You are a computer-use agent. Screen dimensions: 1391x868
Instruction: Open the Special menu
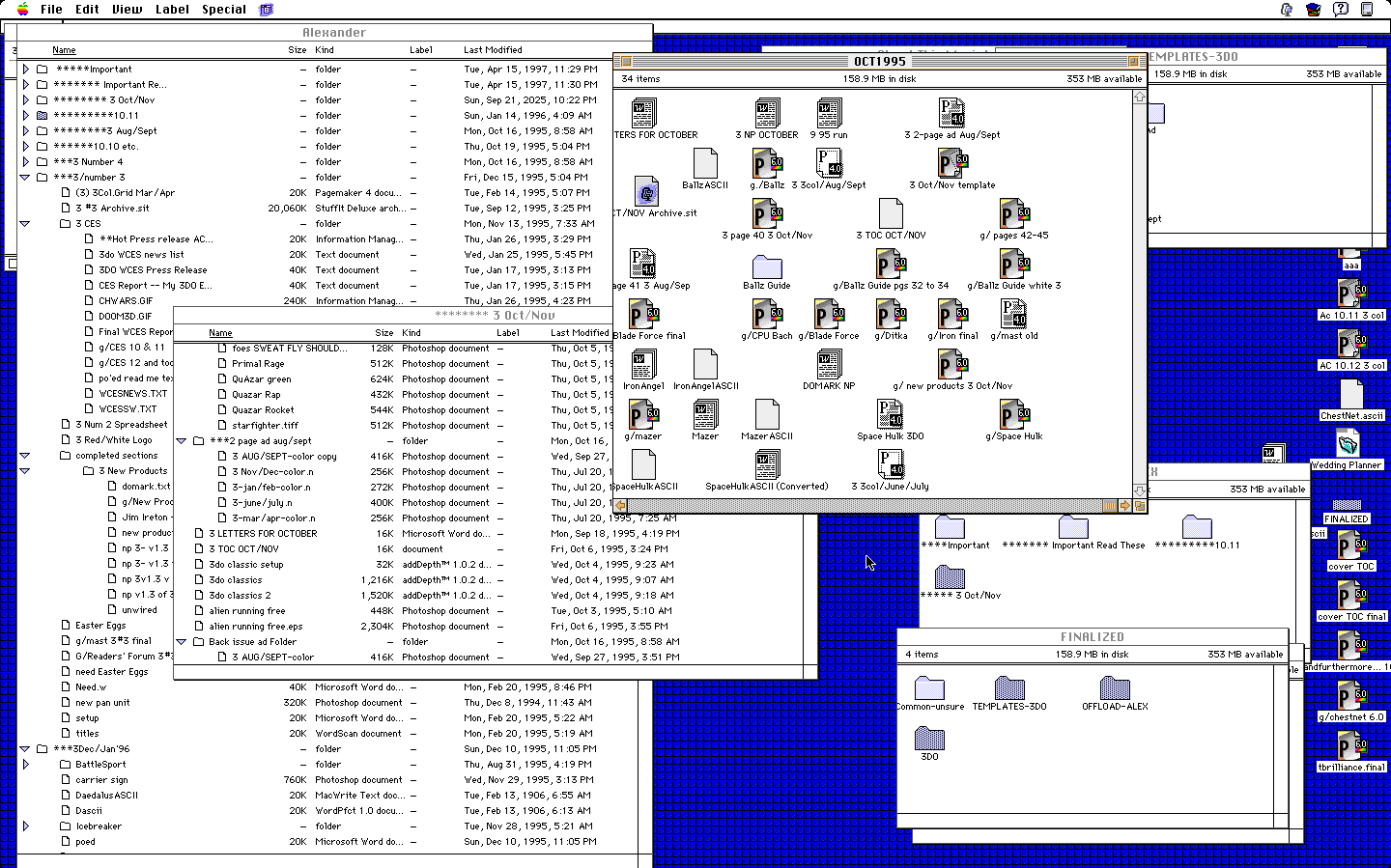[223, 10]
